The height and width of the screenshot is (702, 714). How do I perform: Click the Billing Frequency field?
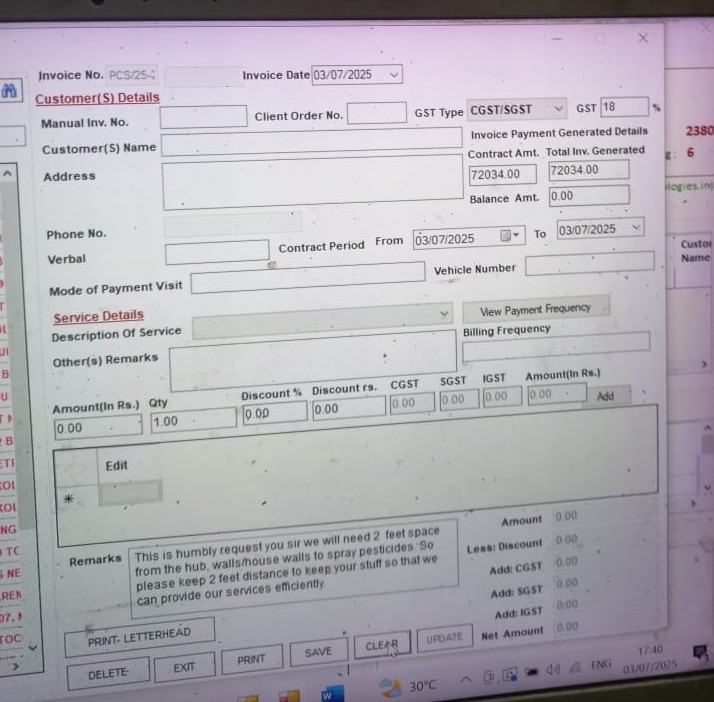coord(556,347)
